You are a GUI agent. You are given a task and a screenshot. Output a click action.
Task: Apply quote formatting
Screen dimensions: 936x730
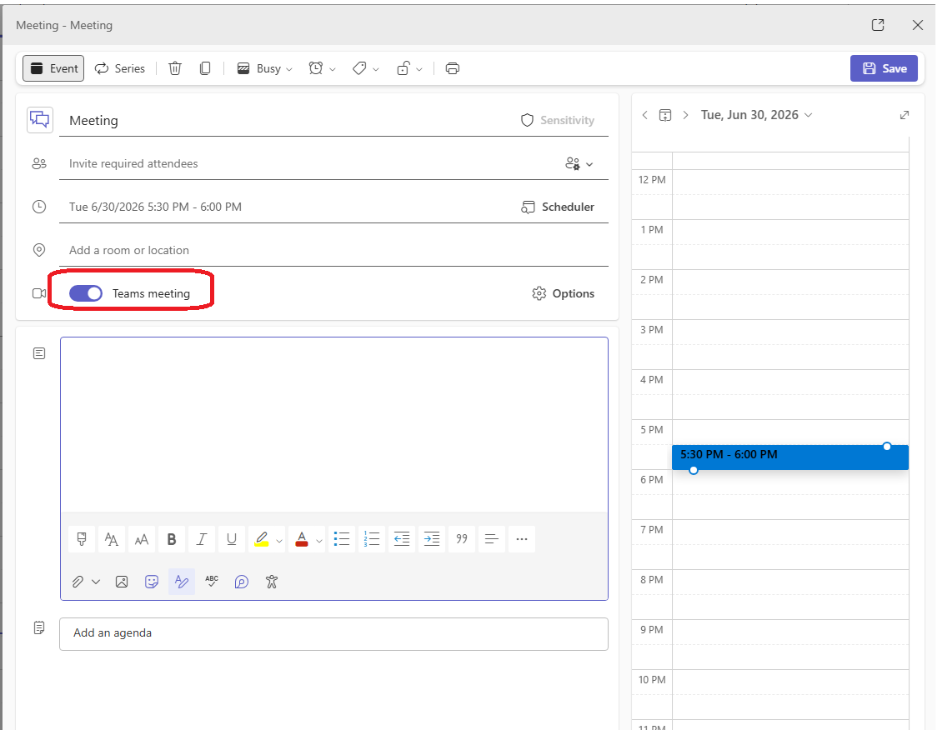coord(461,539)
